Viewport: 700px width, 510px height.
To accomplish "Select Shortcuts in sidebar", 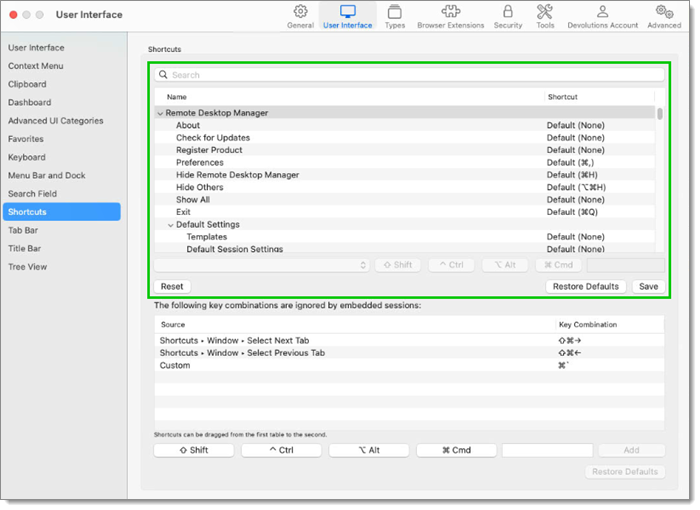I will point(62,212).
